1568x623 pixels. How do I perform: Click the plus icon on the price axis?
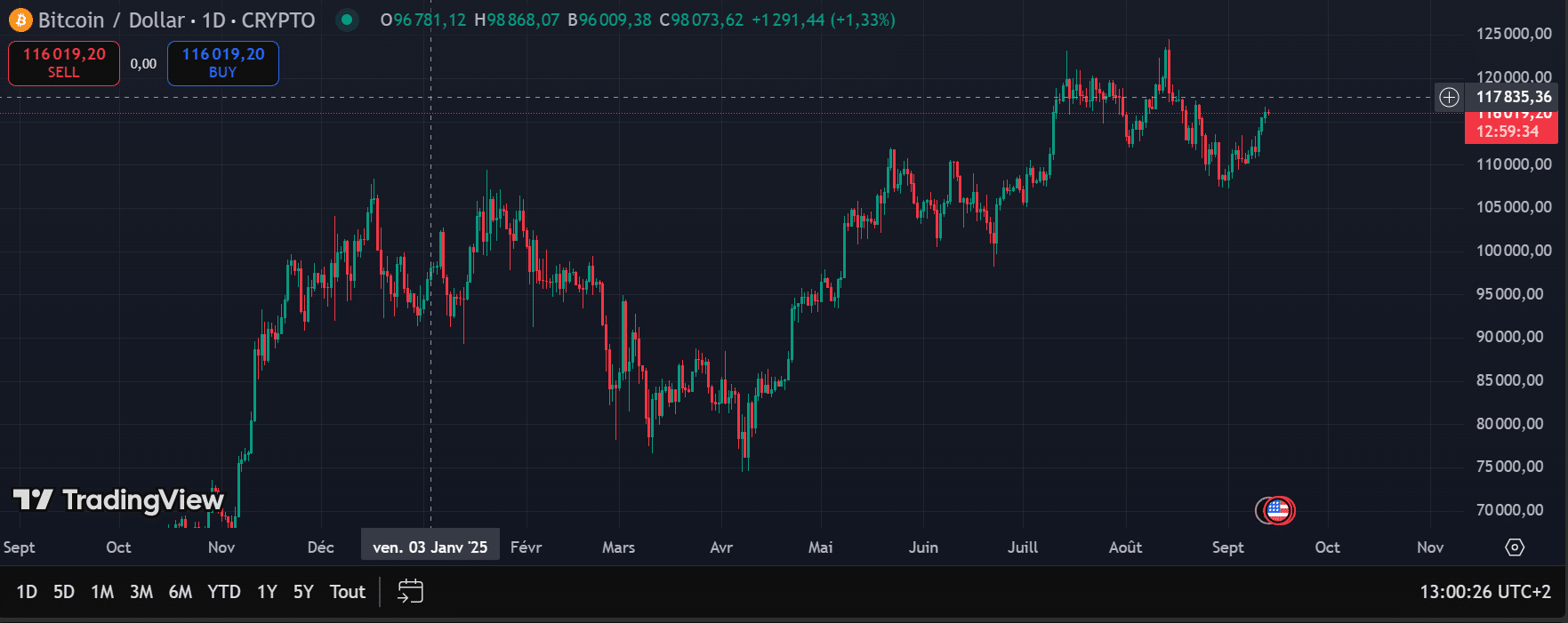(1449, 97)
